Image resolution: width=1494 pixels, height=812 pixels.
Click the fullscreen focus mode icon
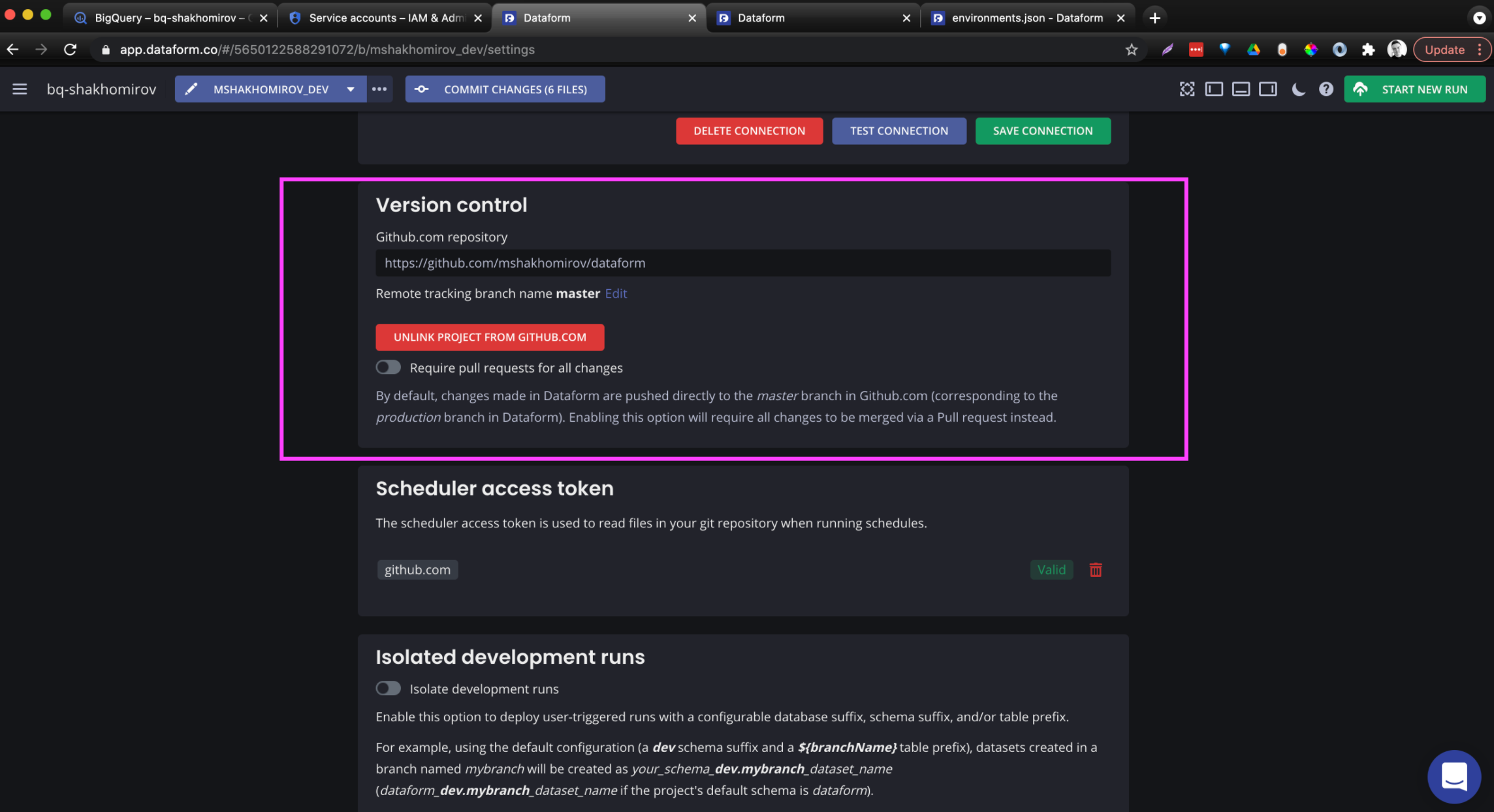coord(1187,89)
